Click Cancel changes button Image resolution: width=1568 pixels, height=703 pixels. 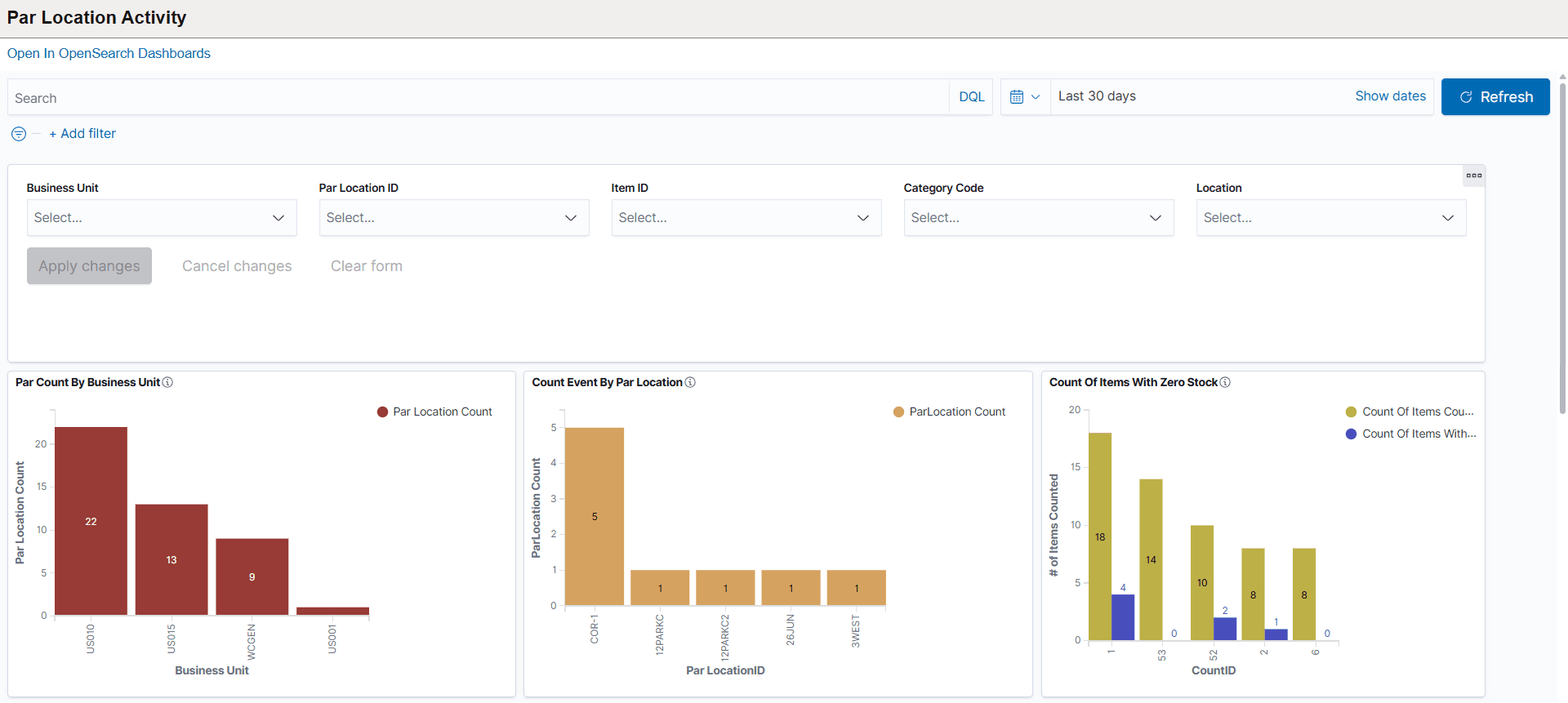(x=237, y=266)
